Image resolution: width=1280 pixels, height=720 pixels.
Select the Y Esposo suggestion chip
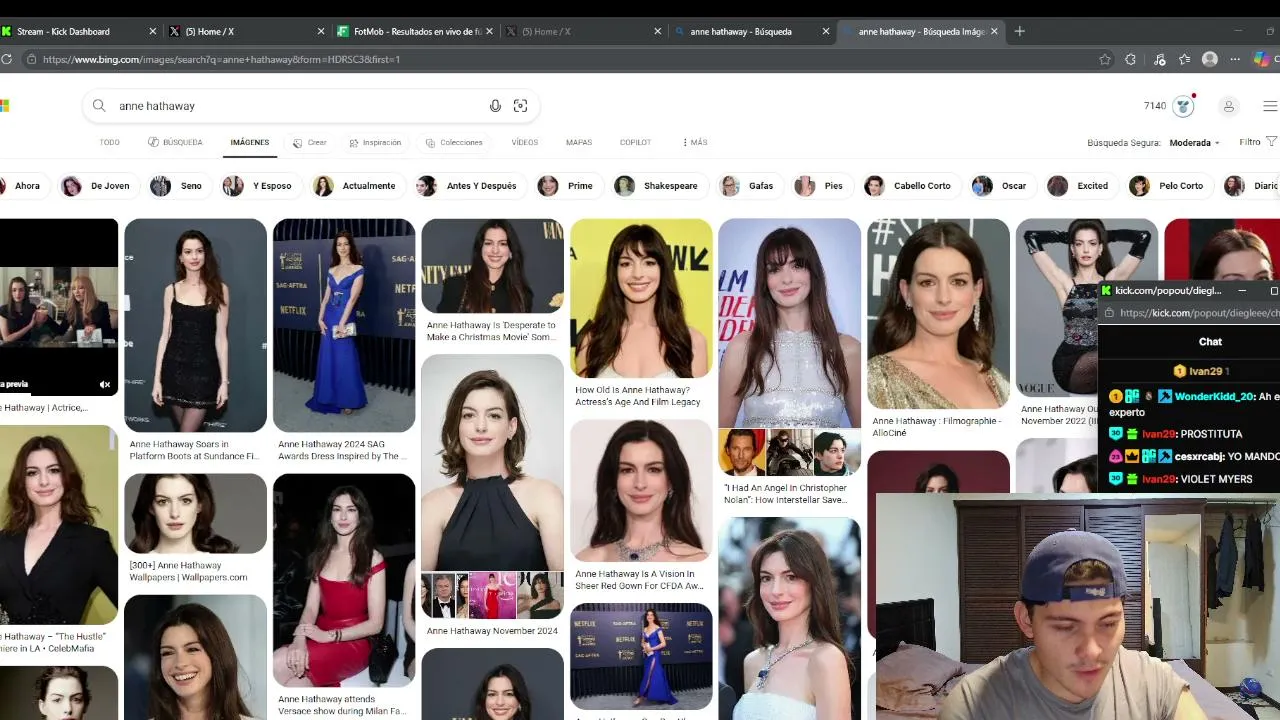pos(259,186)
